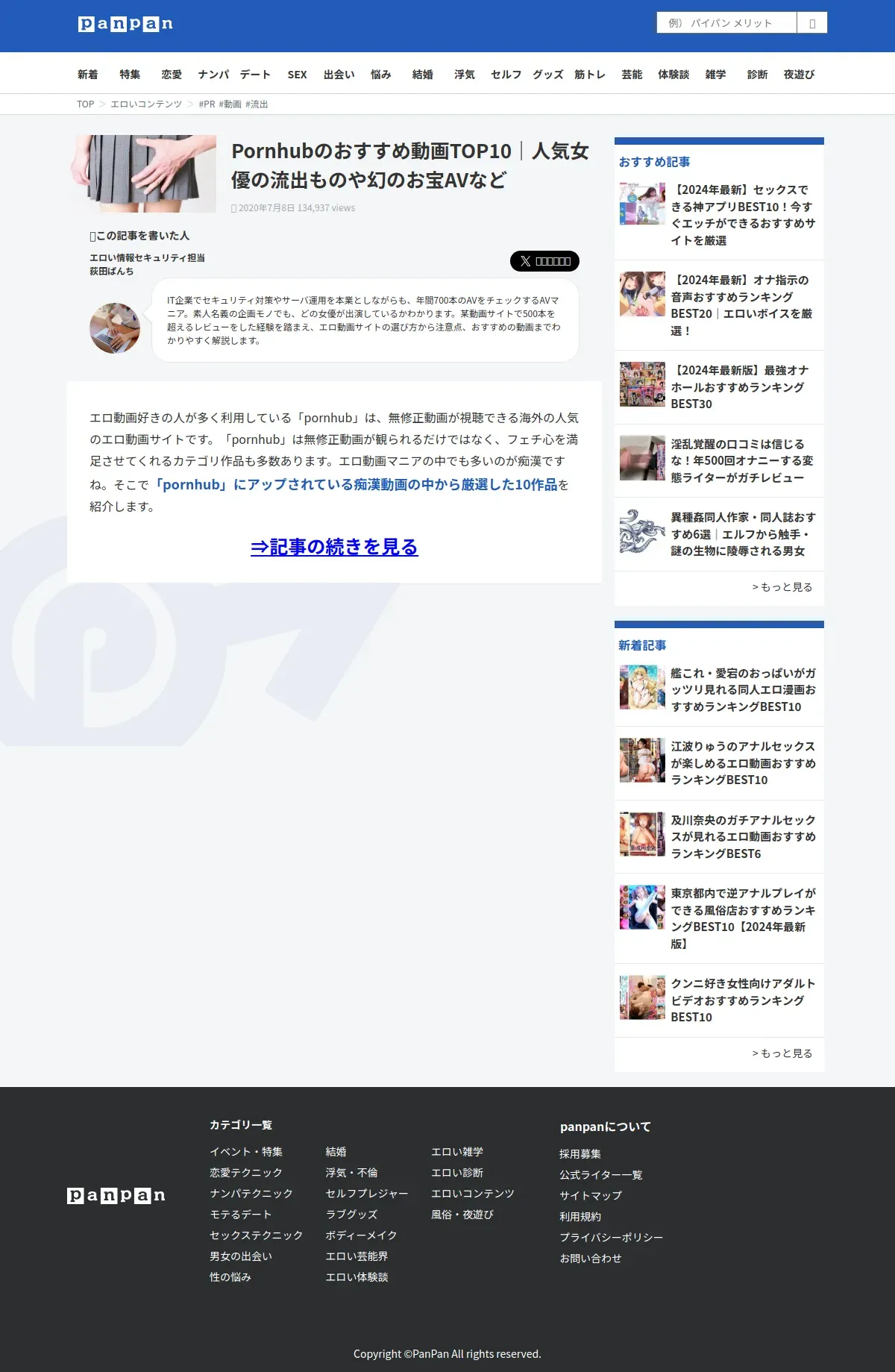Open the デート menu item
Viewport: 895px width, 1372px height.
255,75
